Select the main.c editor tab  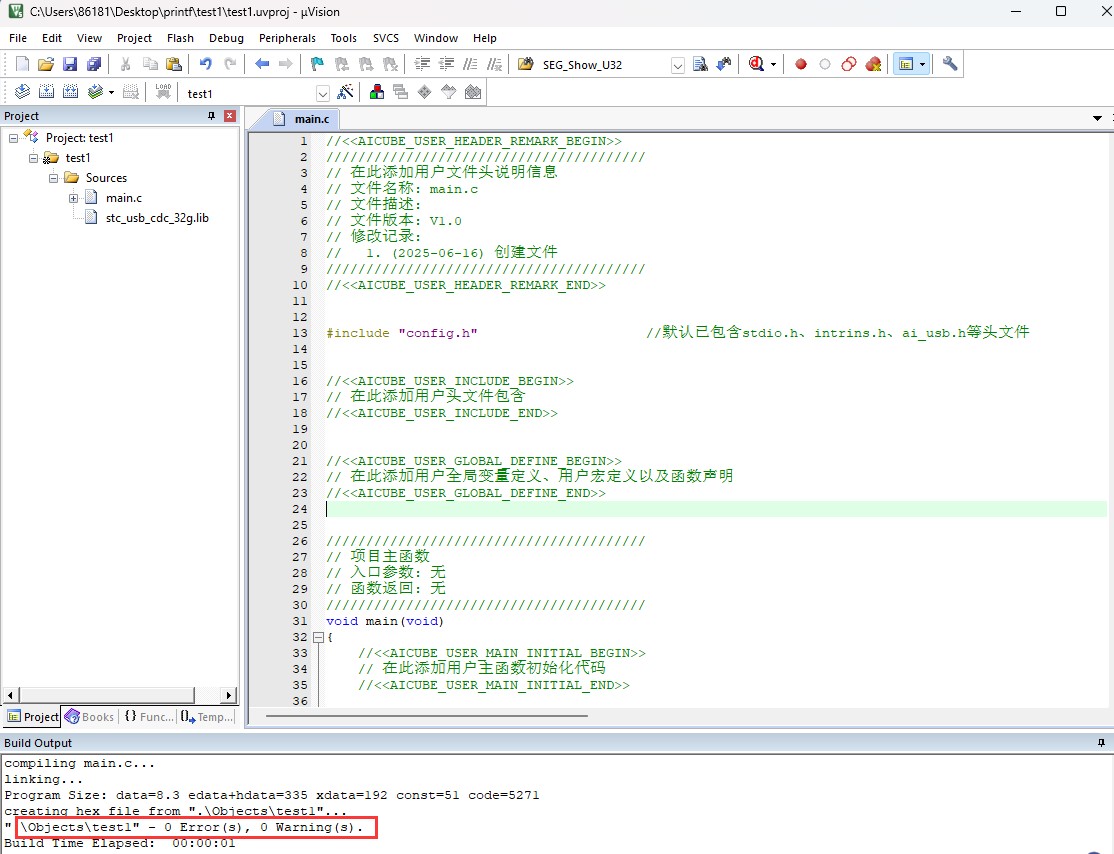coord(303,119)
